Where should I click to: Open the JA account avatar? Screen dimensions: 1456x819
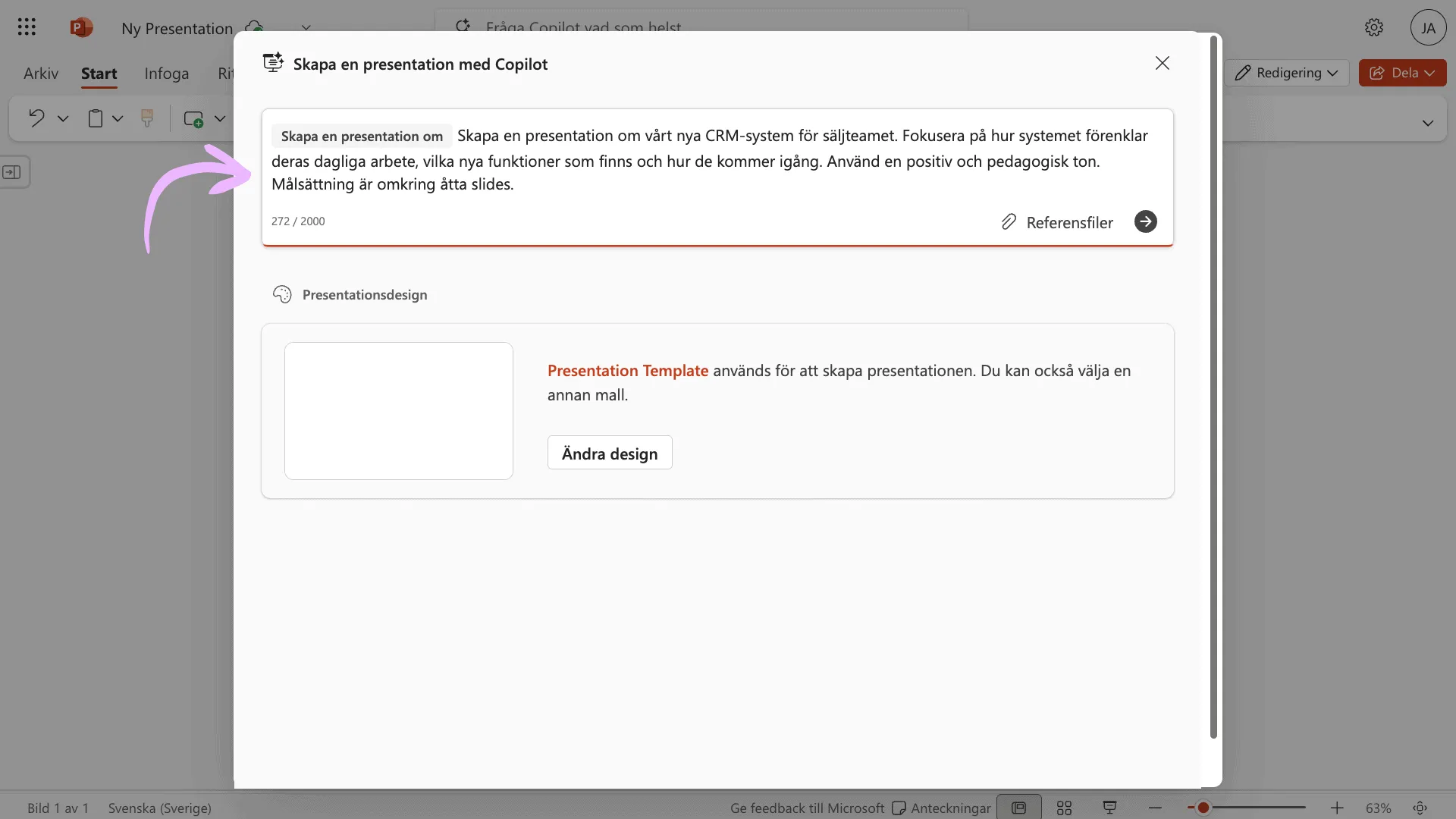pyautogui.click(x=1428, y=28)
